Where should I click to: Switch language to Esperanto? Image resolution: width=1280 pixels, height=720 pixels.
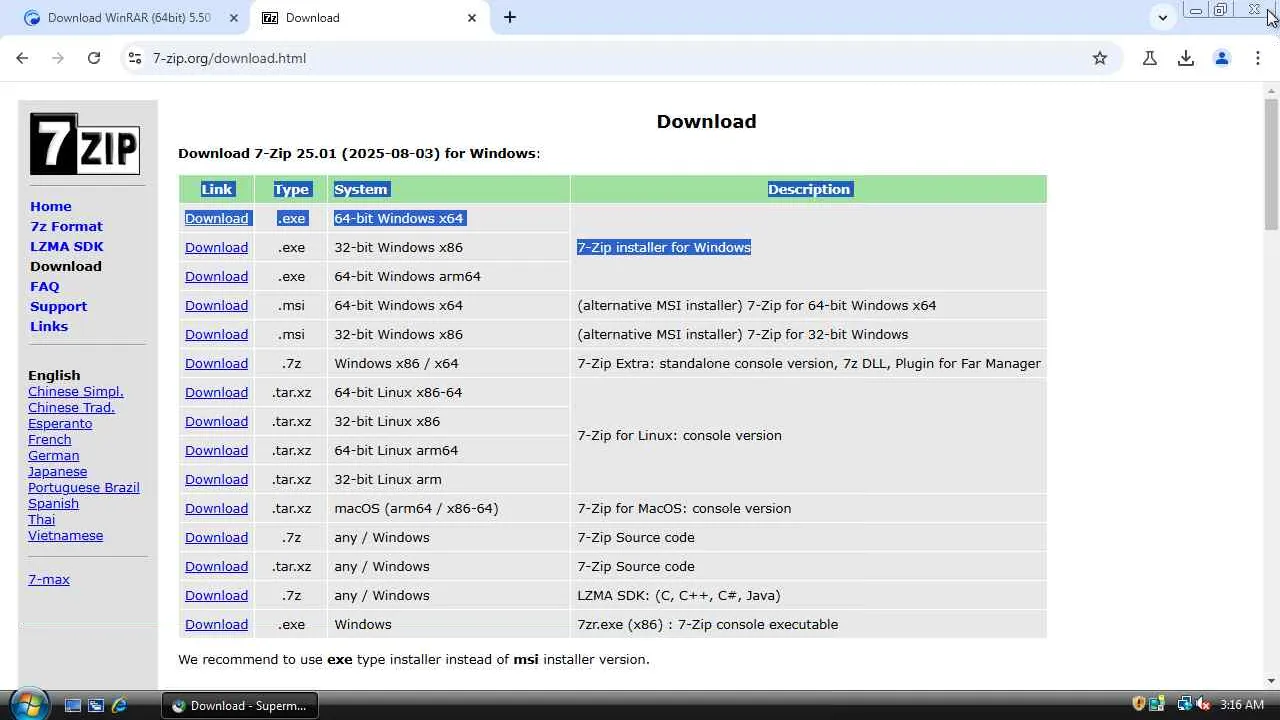pos(60,423)
